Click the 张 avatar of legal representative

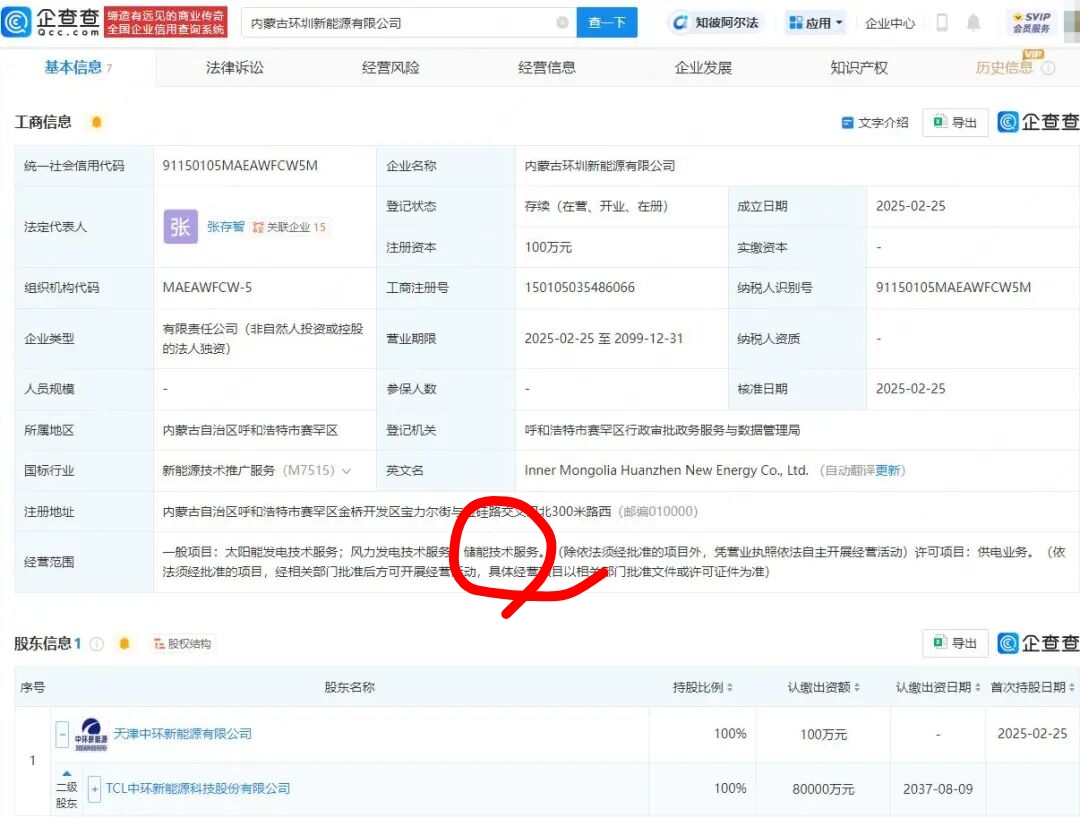(x=180, y=227)
